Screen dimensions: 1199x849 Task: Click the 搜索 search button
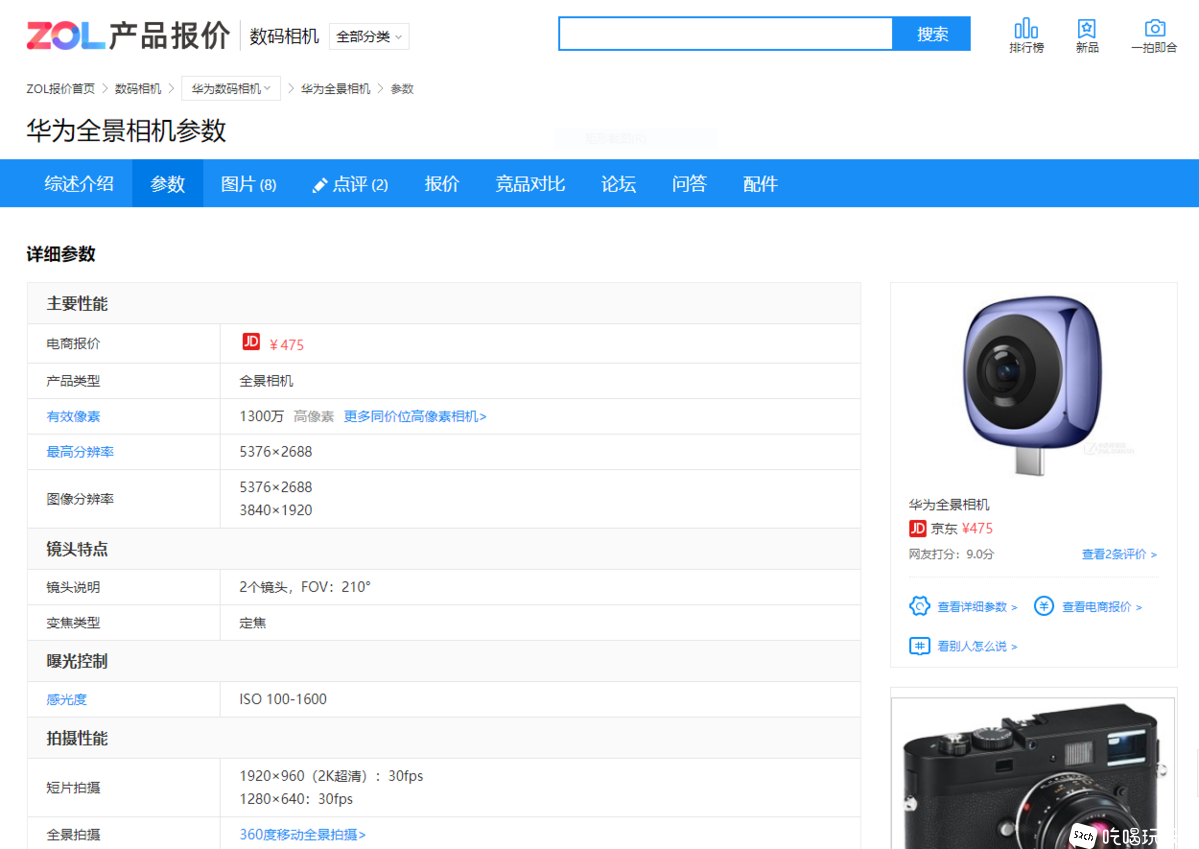931,34
